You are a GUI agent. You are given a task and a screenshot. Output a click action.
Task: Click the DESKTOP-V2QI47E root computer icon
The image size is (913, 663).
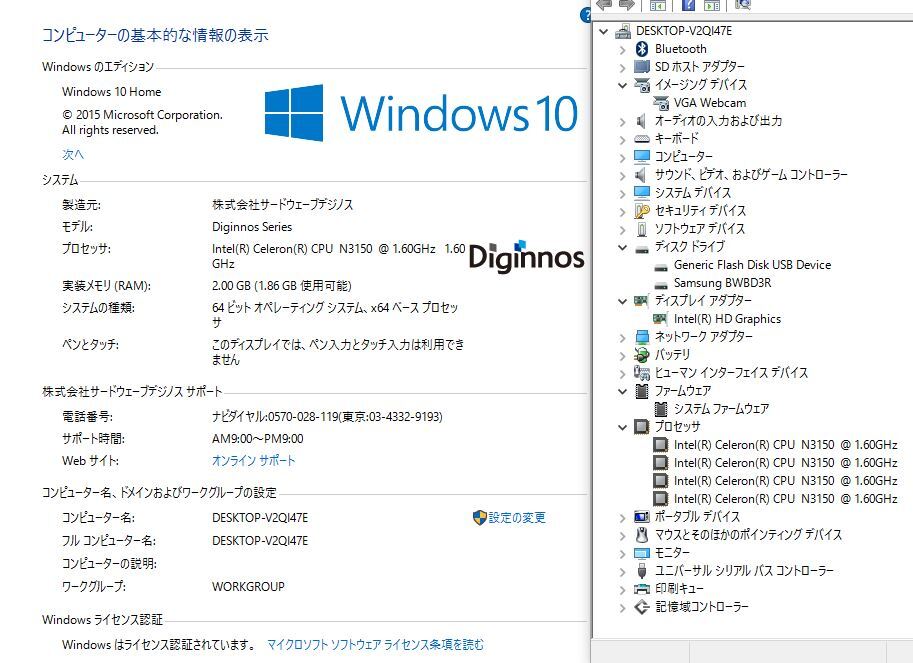point(624,31)
